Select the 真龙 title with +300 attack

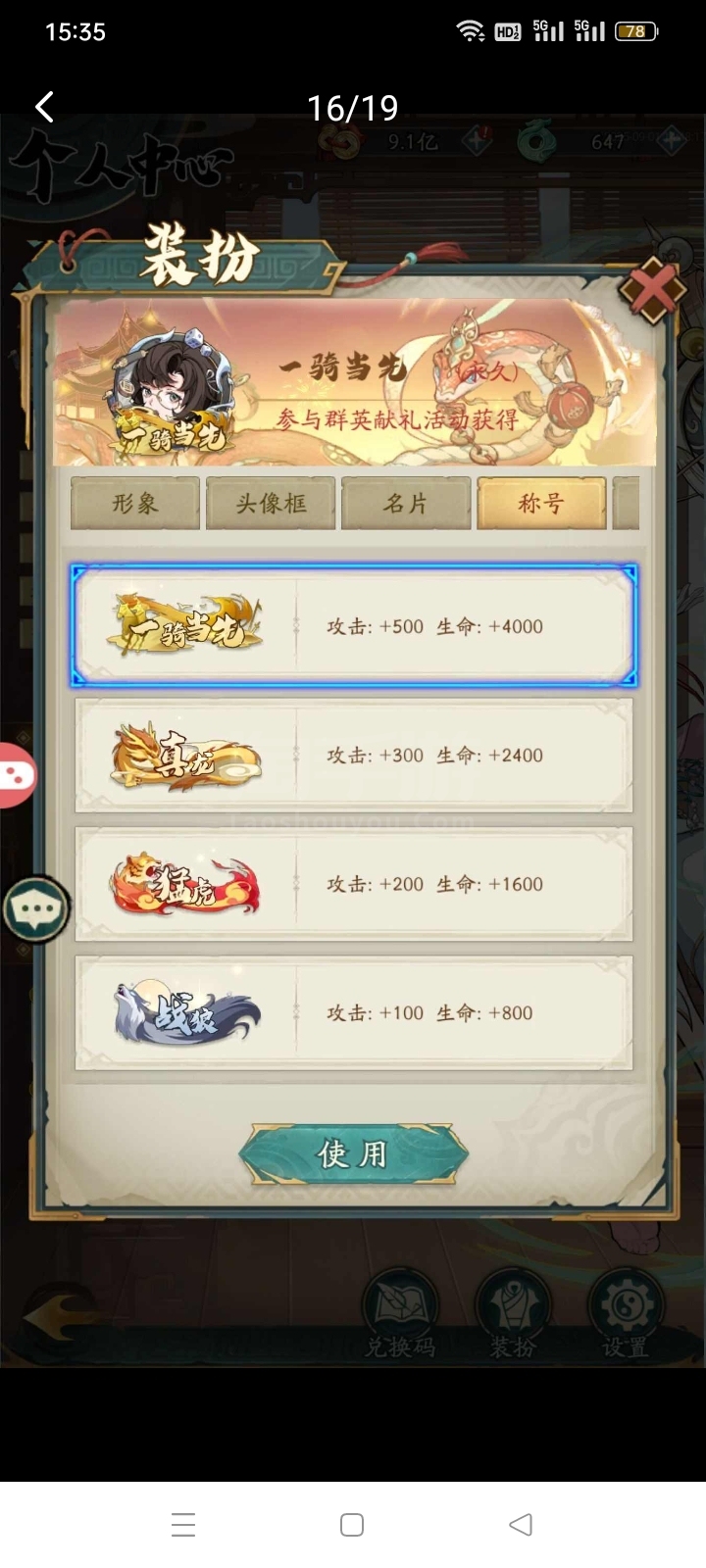(354, 755)
